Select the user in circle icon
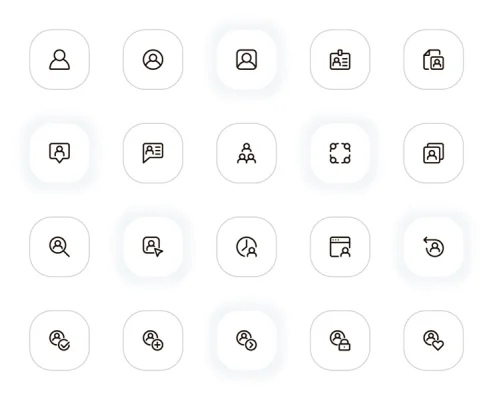The image size is (493, 400). click(x=153, y=60)
